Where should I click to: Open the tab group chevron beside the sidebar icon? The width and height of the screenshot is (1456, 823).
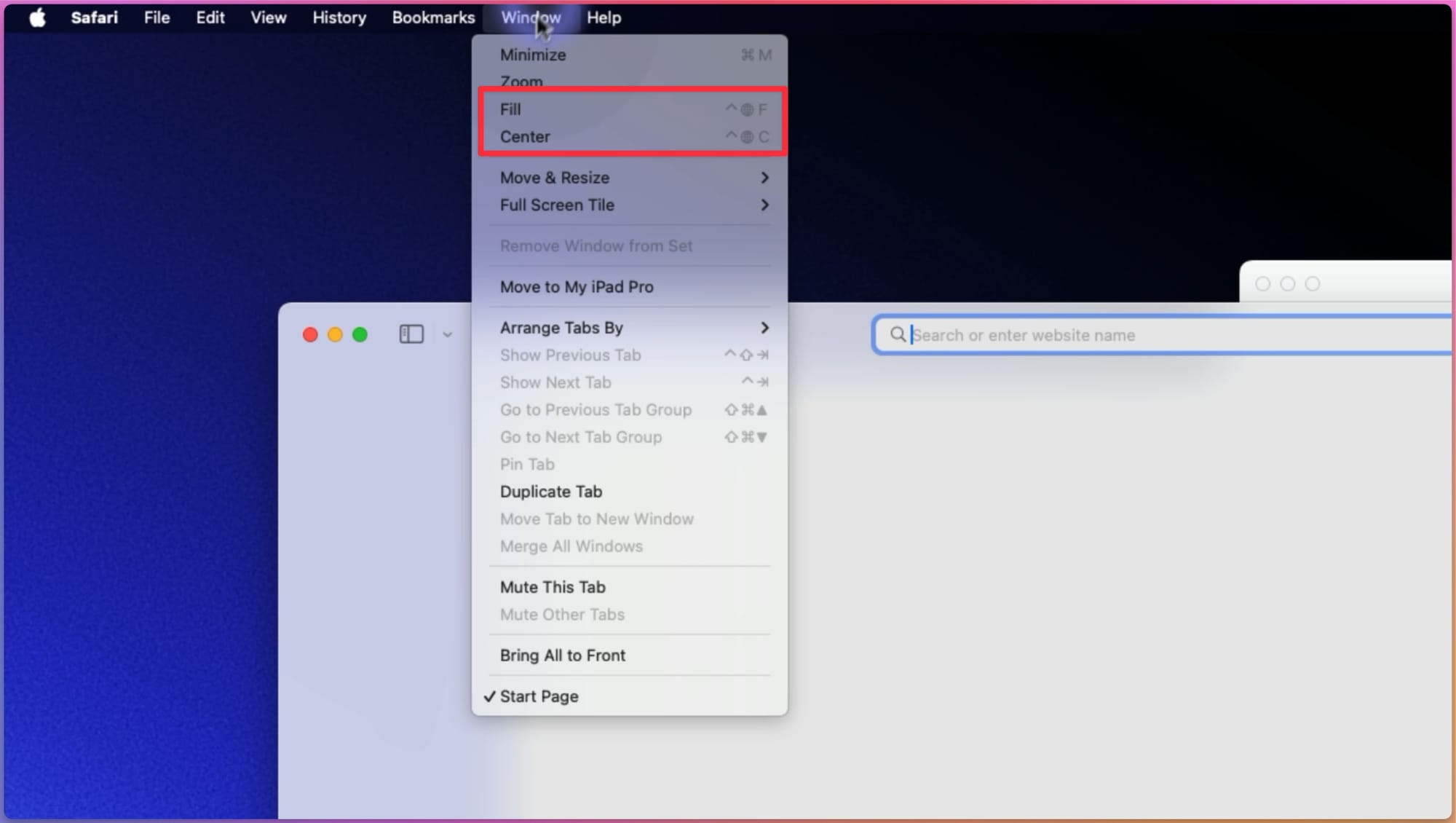(446, 334)
